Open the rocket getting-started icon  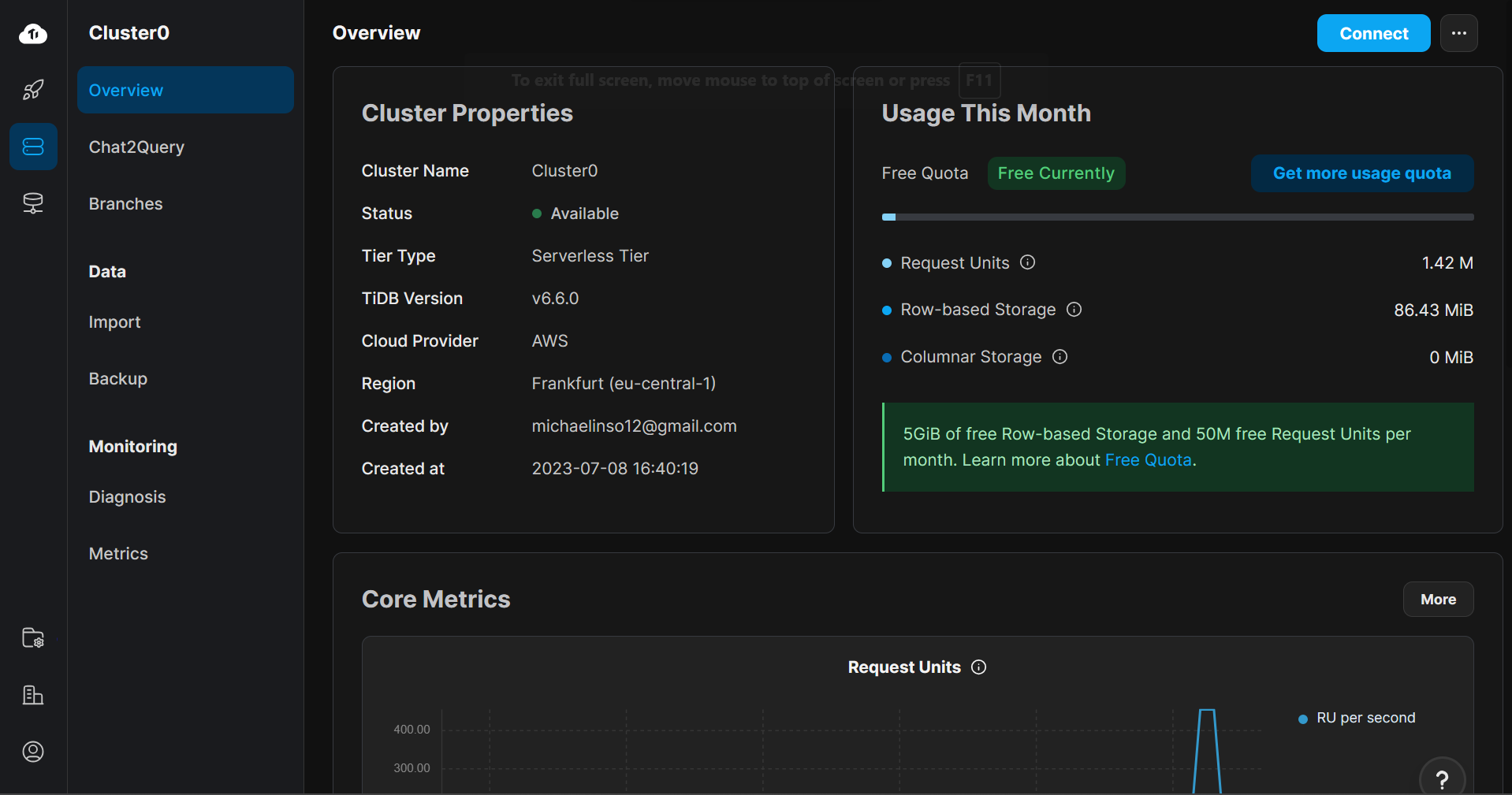click(33, 90)
